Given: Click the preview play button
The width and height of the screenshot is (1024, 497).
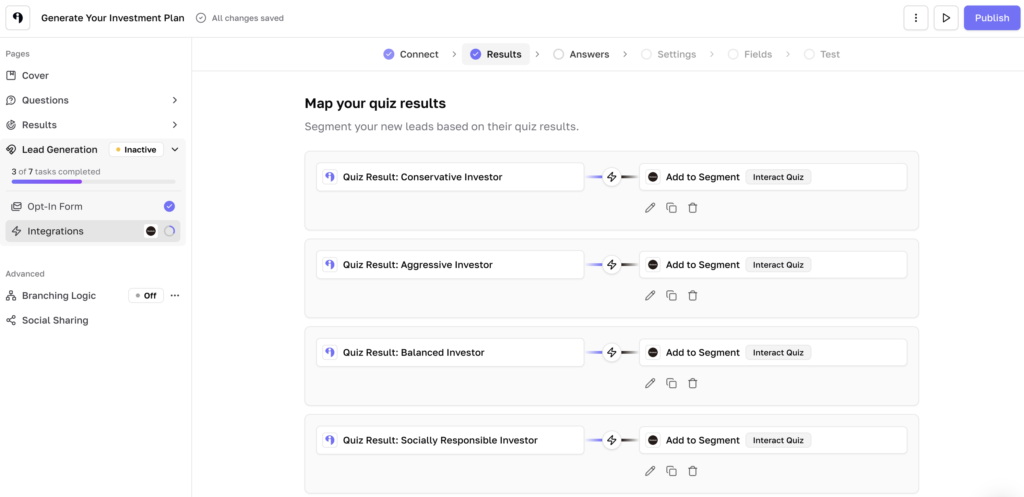Looking at the screenshot, I should [946, 18].
